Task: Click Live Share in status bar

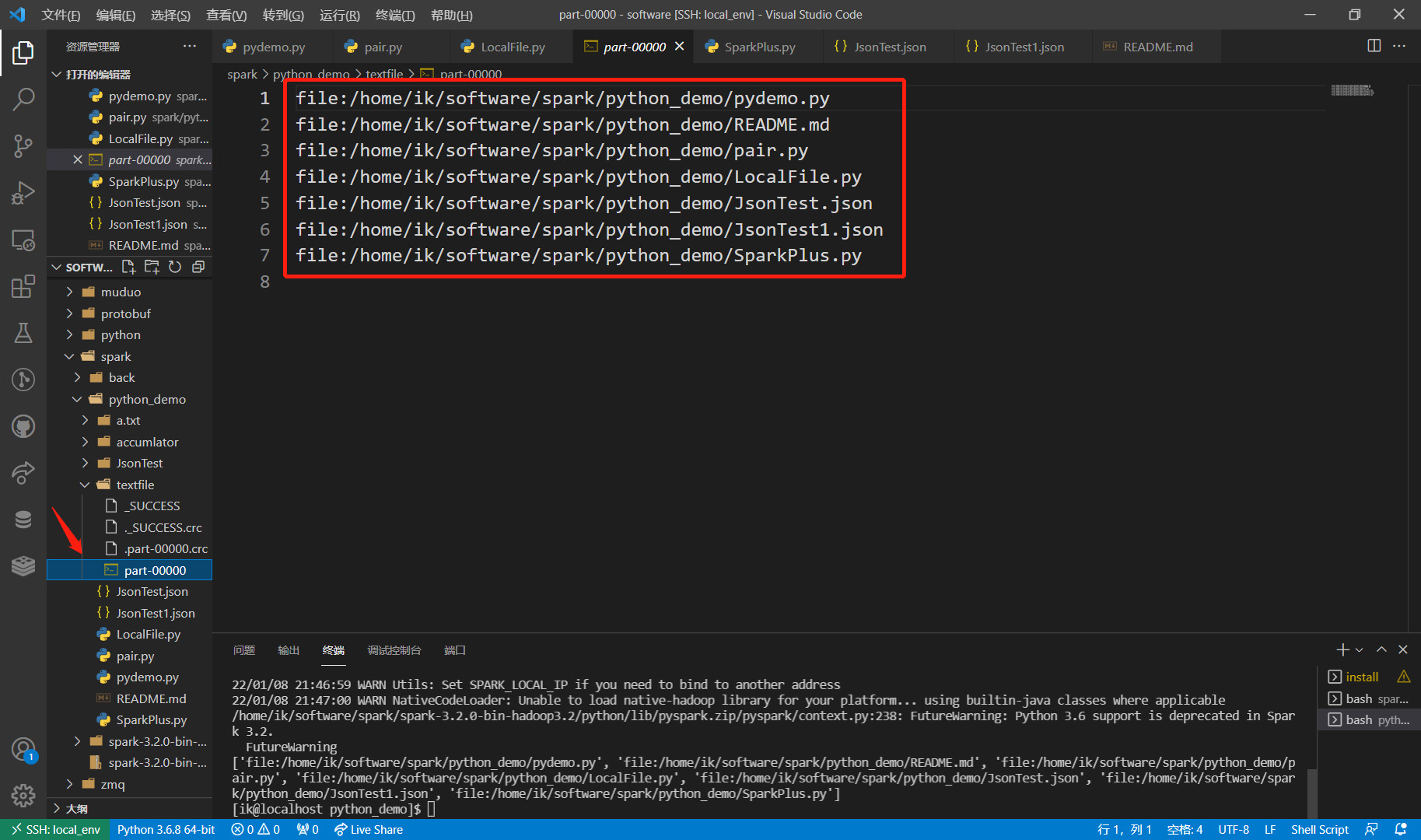Action: coord(369,829)
